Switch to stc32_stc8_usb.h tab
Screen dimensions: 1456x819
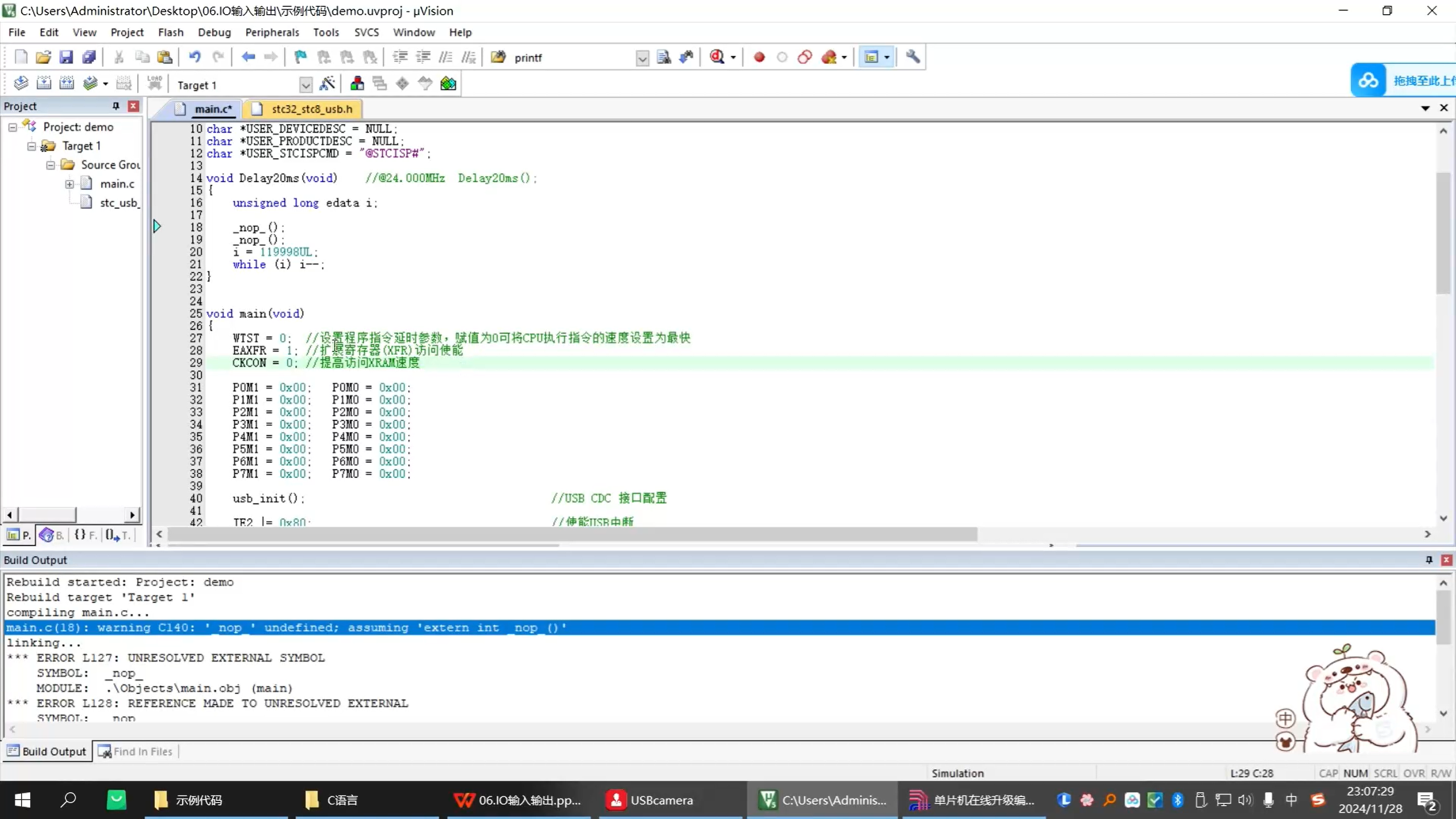coord(311,109)
